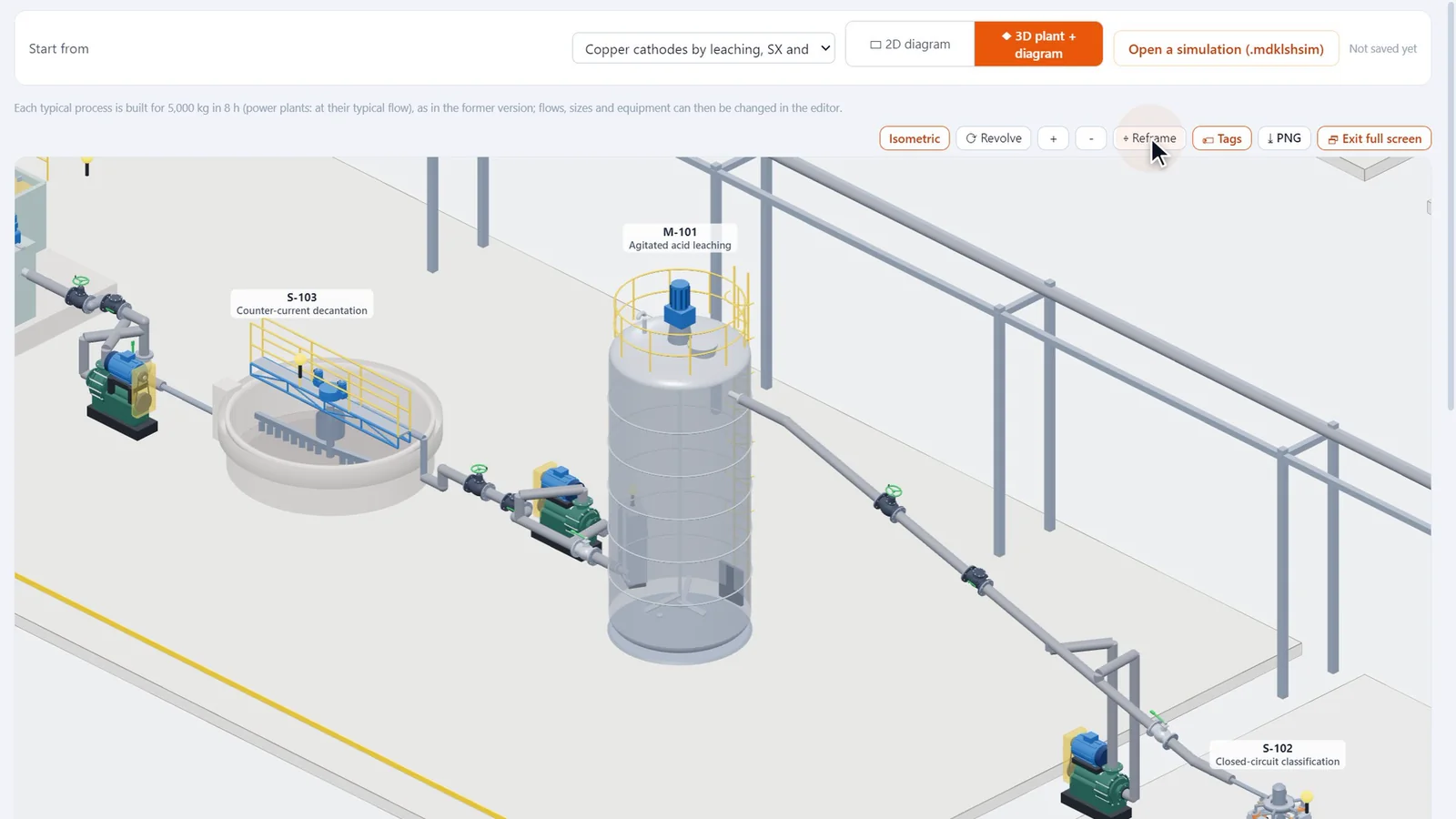1456x819 pixels.
Task: Toggle the Isometric camera view
Action: (915, 138)
